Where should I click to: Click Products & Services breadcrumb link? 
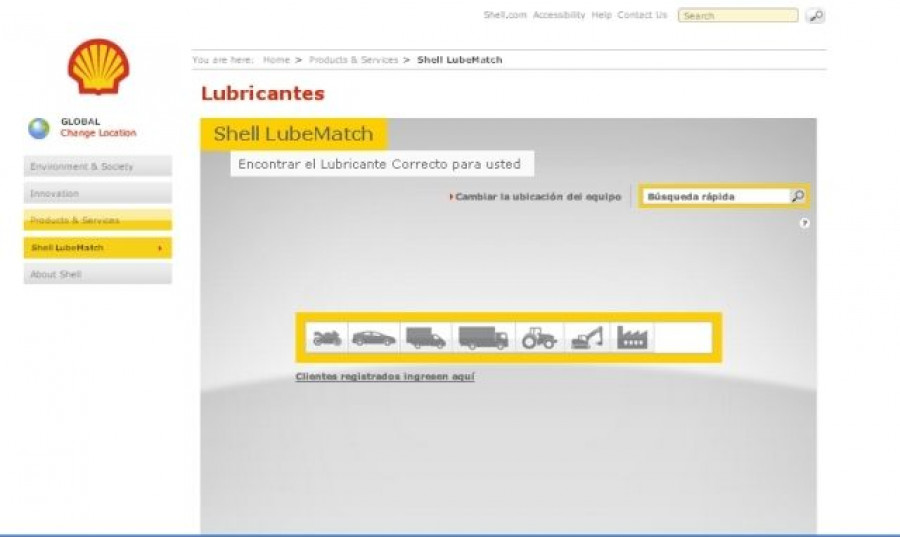coord(354,60)
